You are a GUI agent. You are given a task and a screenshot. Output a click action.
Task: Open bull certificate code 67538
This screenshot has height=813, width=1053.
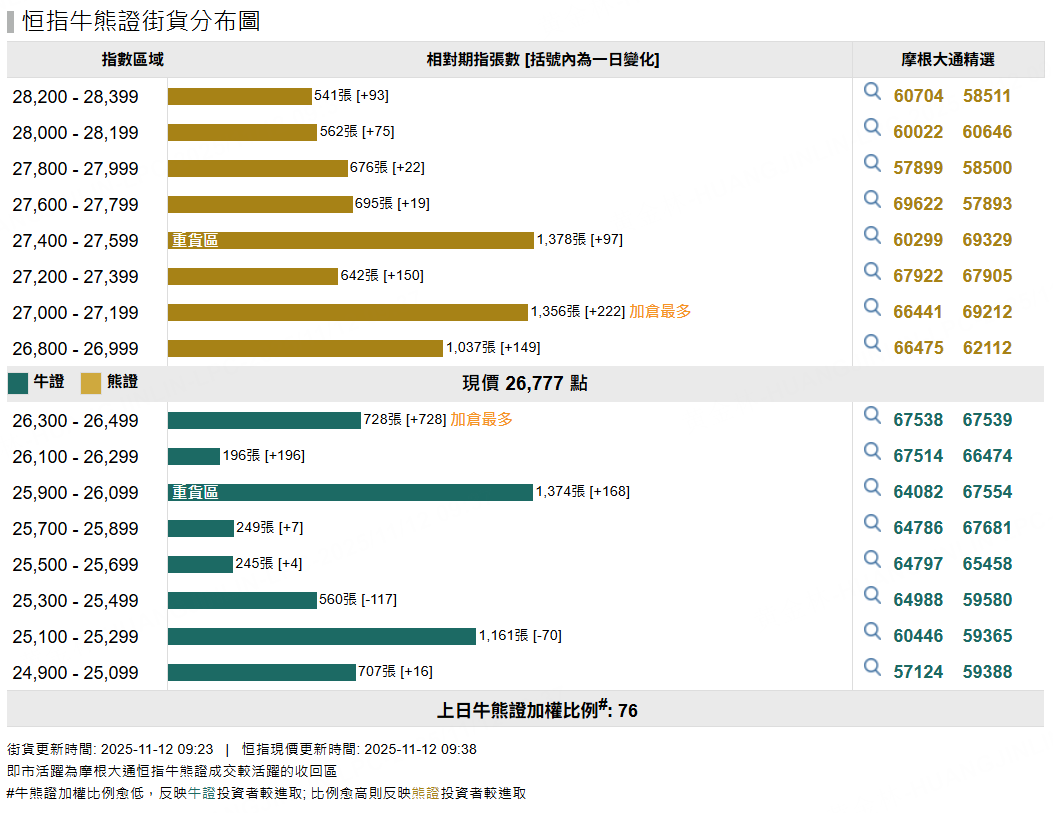[918, 420]
